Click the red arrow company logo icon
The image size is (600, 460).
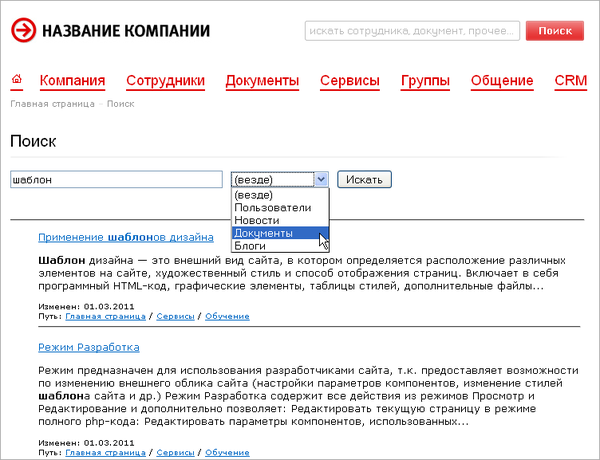coord(22,31)
